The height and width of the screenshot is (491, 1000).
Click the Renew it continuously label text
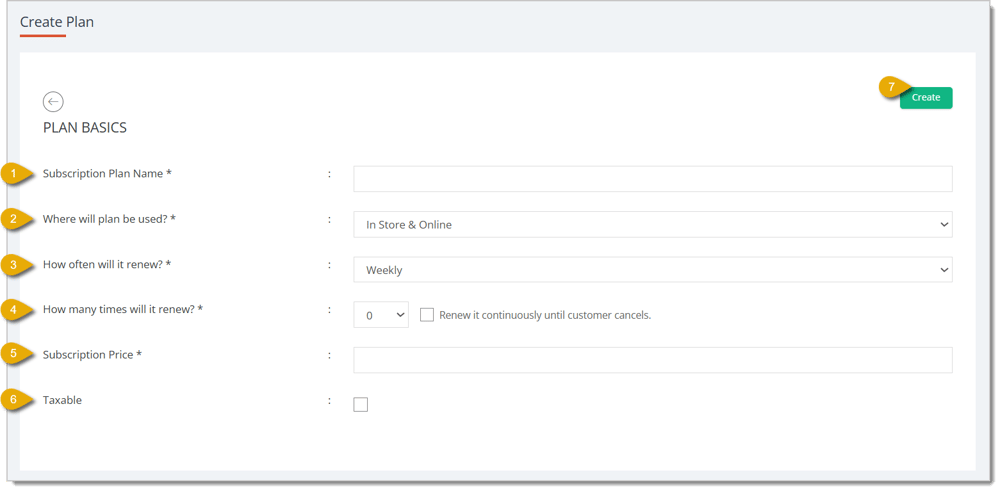click(x=545, y=315)
